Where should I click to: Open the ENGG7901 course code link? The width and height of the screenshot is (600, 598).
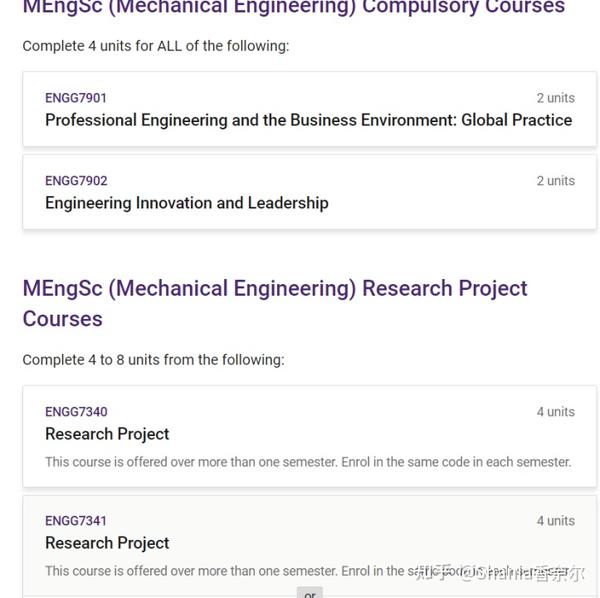[76, 98]
